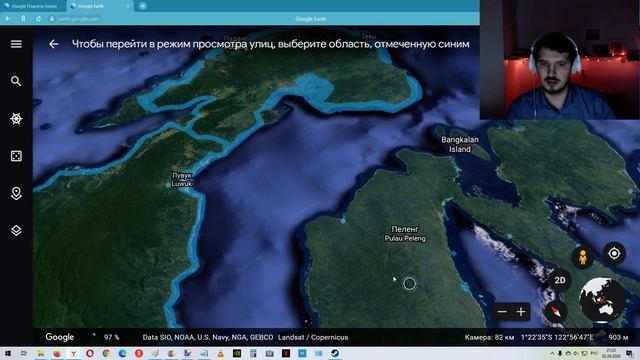Open Yandex Browser taskbar icon
The width and height of the screenshot is (640, 360).
pos(73,353)
